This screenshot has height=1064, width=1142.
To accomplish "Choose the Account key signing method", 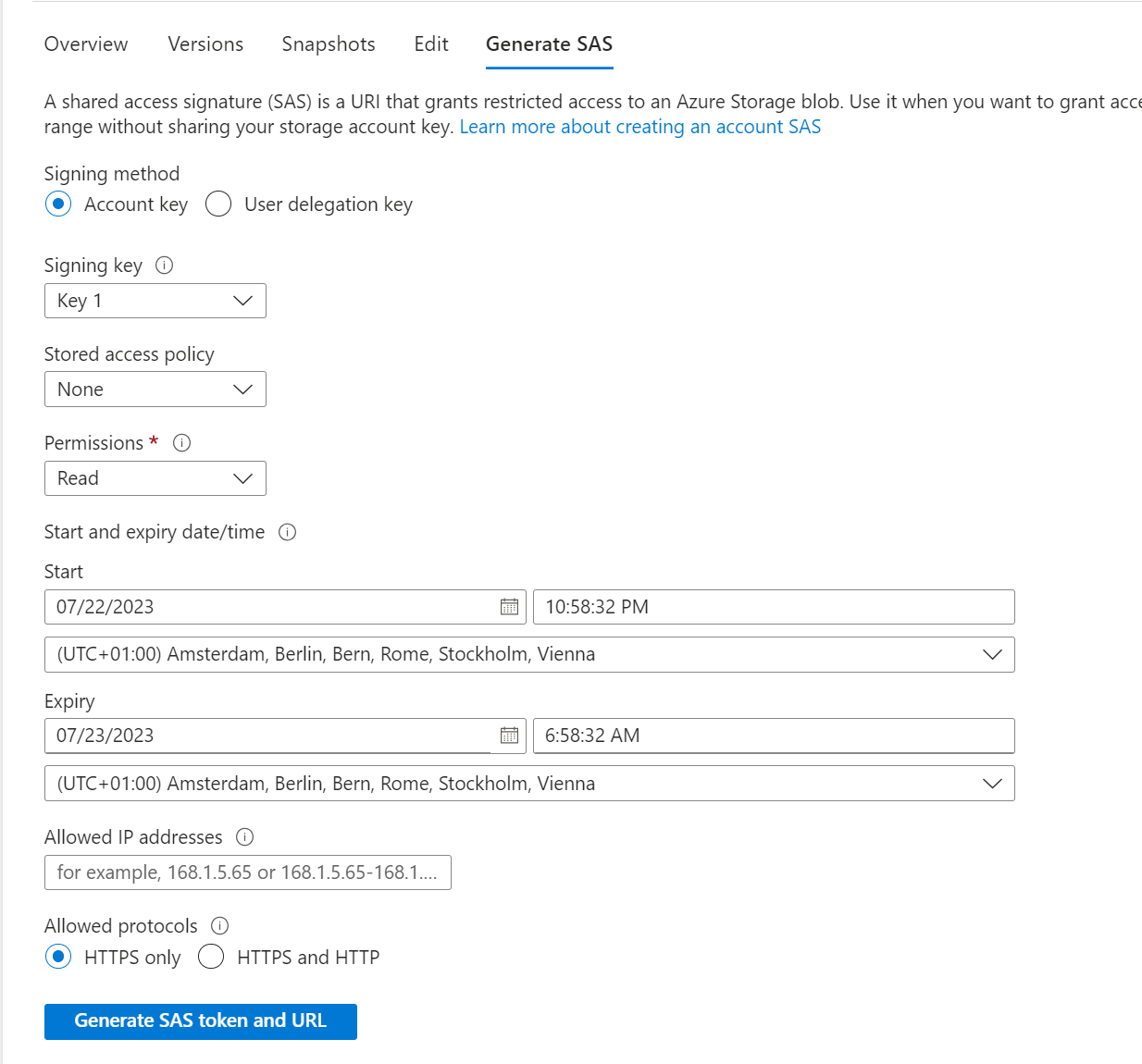I will point(58,204).
